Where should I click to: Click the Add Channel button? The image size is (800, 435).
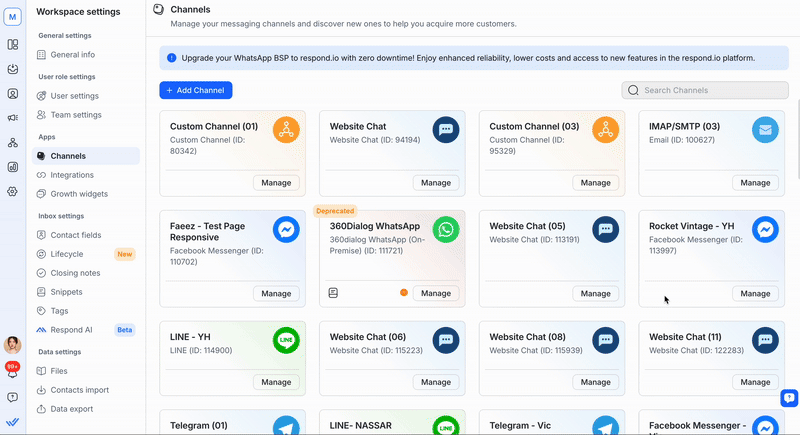[196, 90]
